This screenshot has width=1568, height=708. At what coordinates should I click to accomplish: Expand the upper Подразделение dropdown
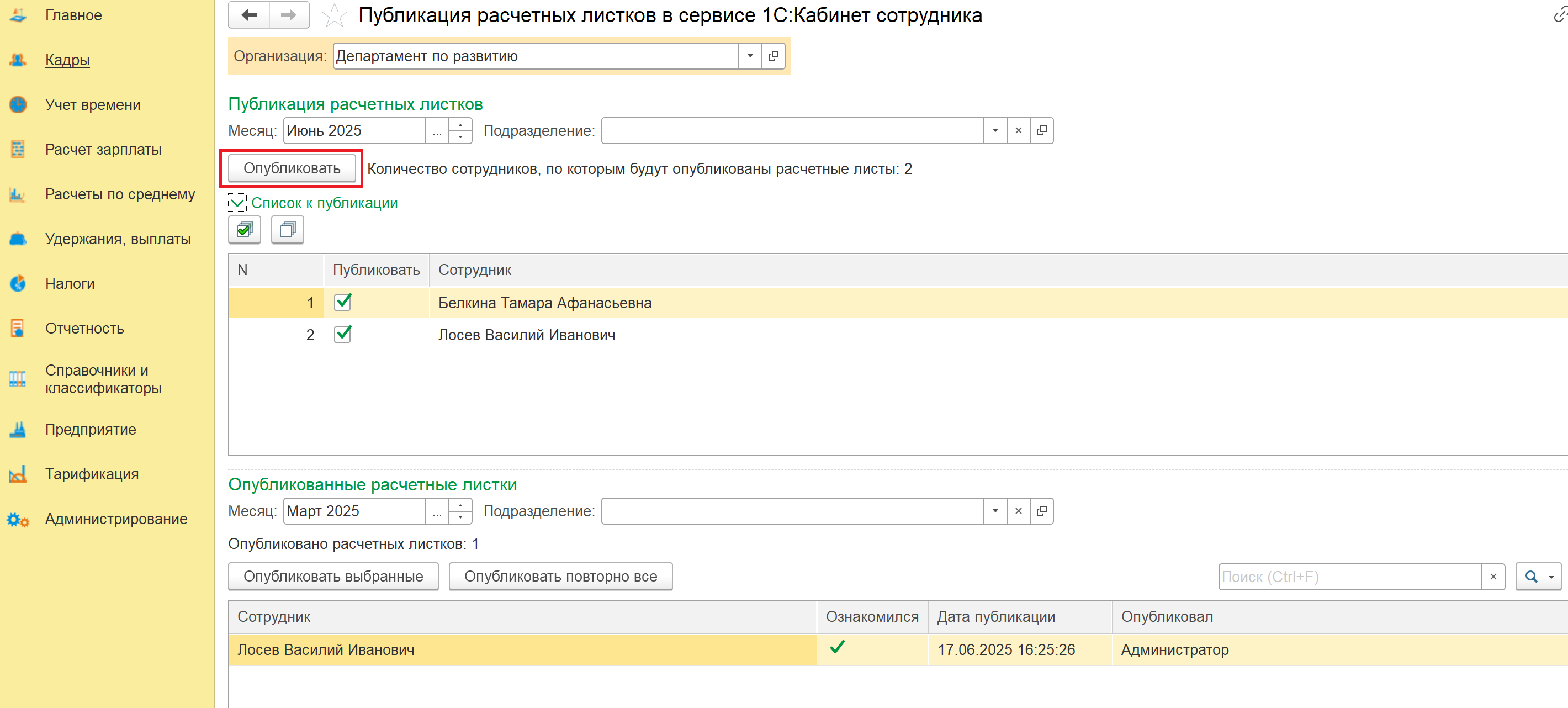point(995,131)
